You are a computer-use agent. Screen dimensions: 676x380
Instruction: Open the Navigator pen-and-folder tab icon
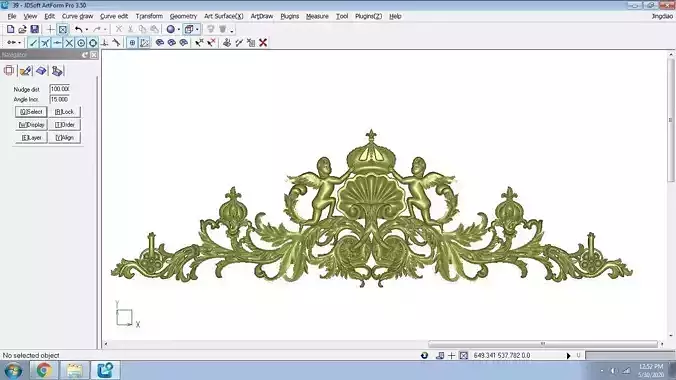[x=25, y=71]
